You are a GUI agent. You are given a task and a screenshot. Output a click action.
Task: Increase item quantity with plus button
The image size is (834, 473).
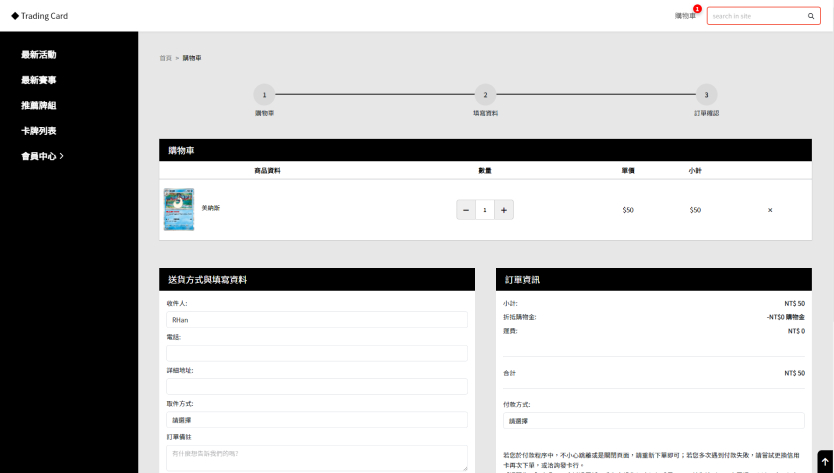pyautogui.click(x=504, y=210)
